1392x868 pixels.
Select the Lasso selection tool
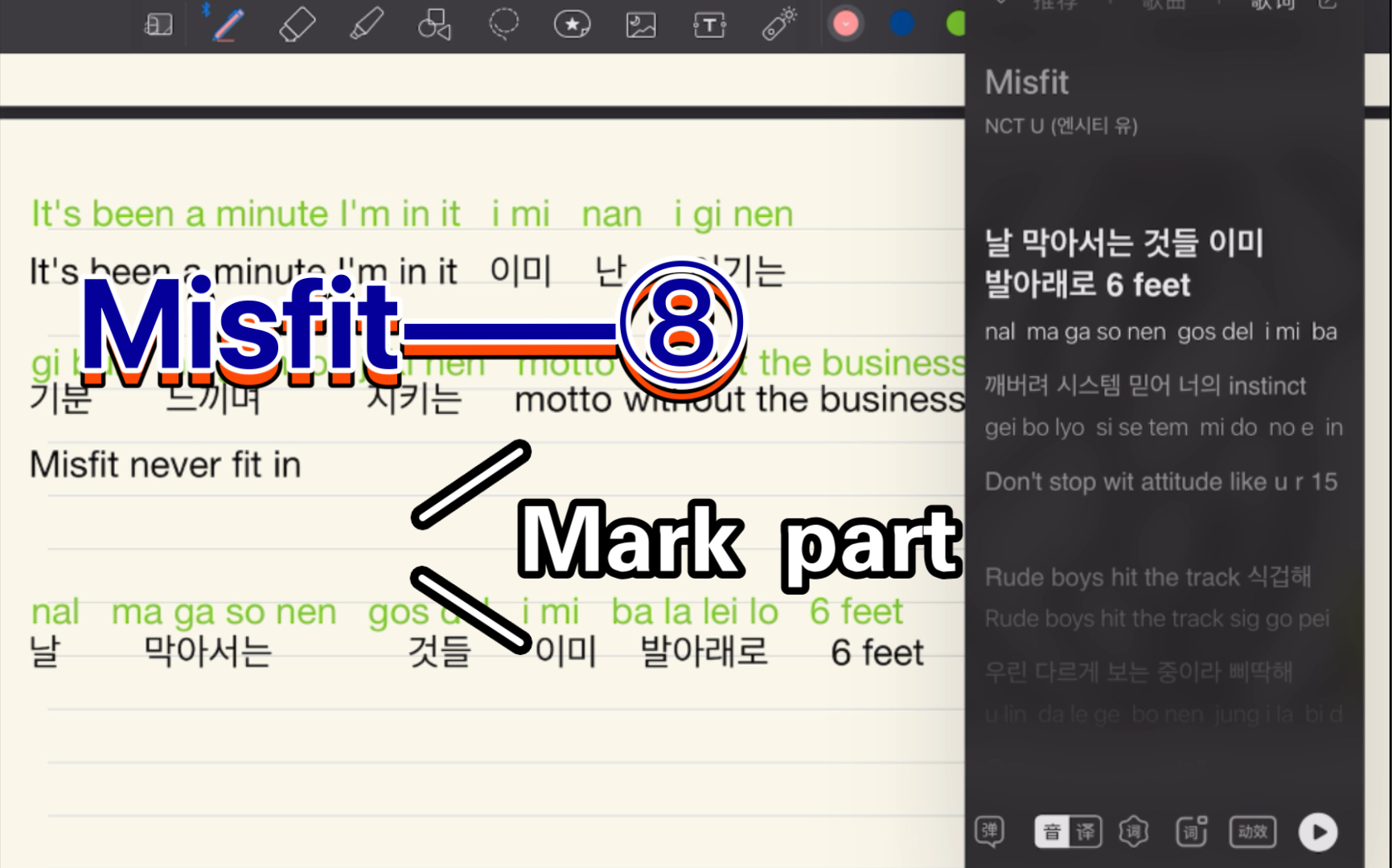coord(504,24)
